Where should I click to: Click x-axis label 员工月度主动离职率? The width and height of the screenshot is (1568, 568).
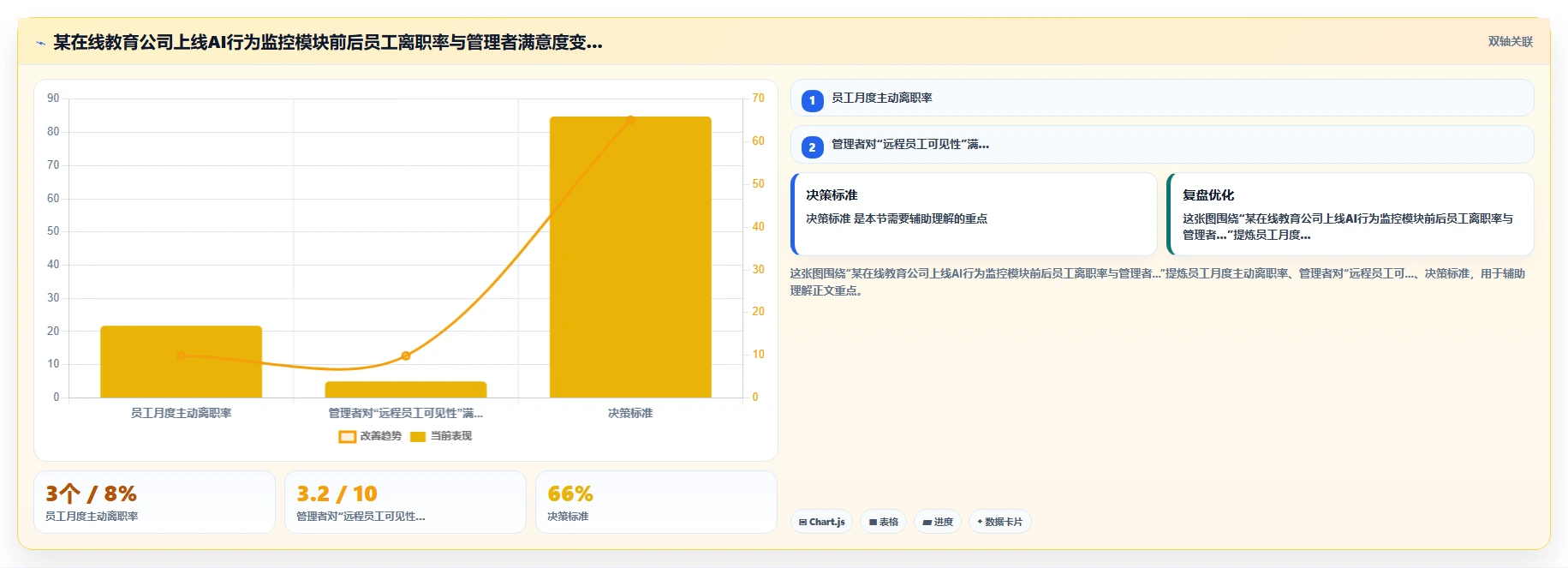click(x=181, y=413)
